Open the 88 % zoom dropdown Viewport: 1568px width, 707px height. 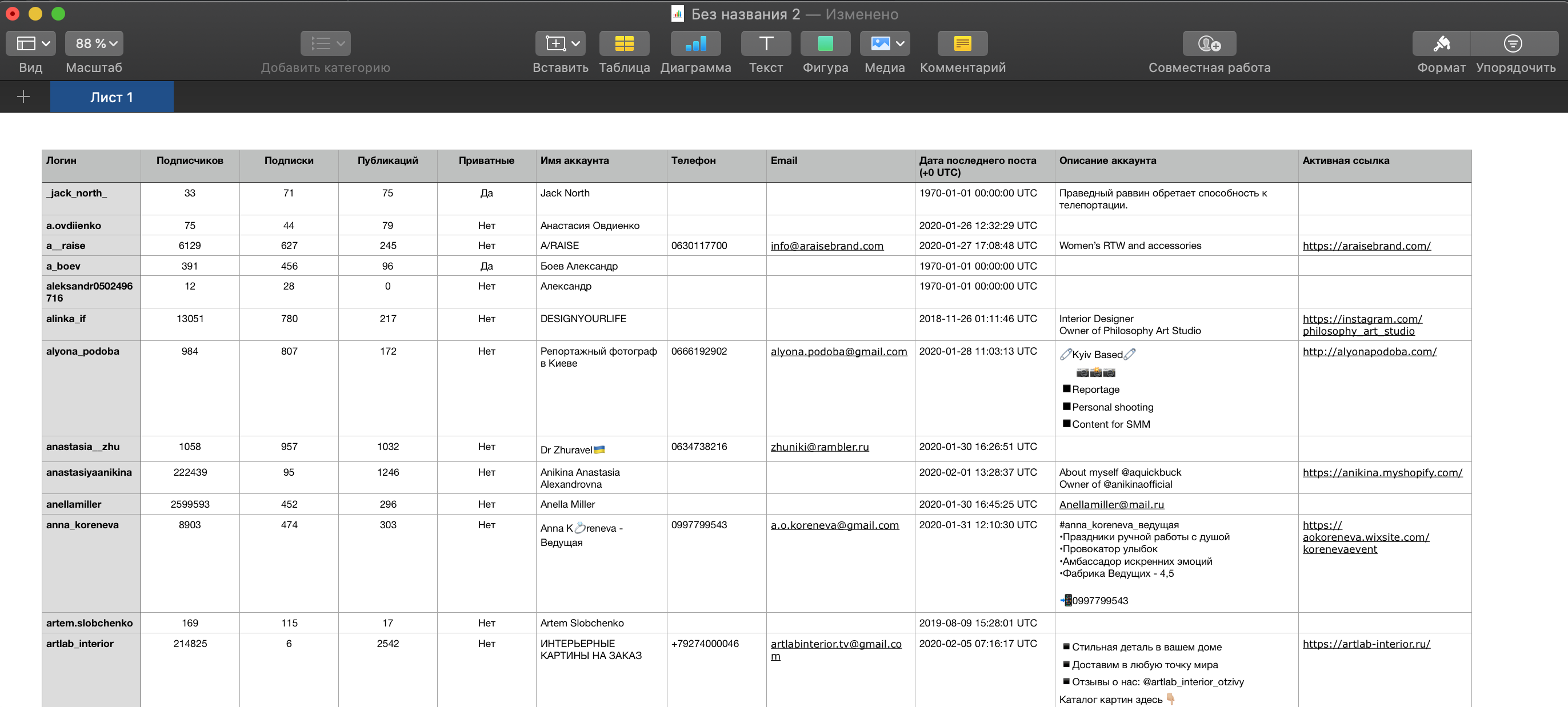click(94, 43)
